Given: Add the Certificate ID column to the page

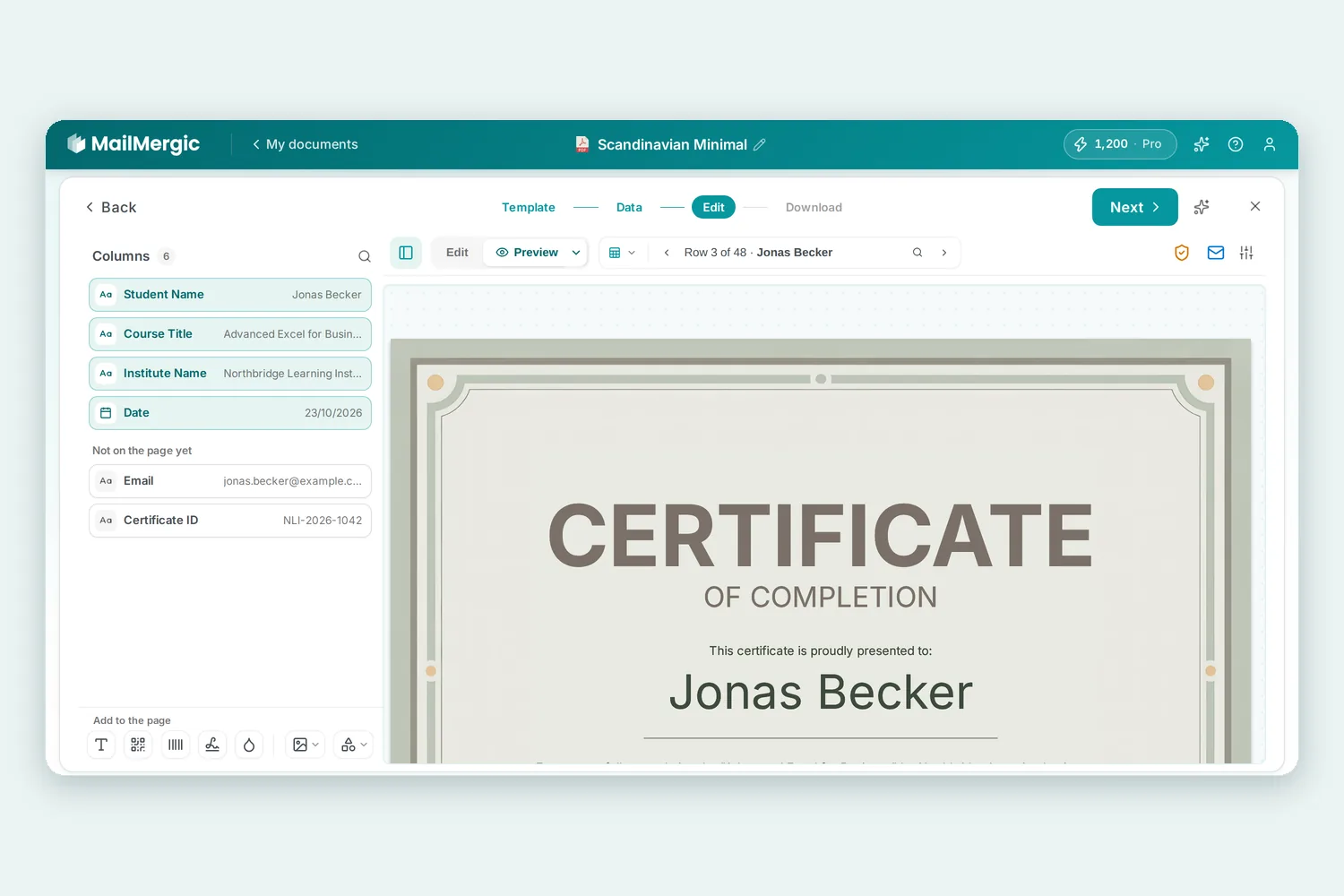Looking at the screenshot, I should pyautogui.click(x=230, y=521).
